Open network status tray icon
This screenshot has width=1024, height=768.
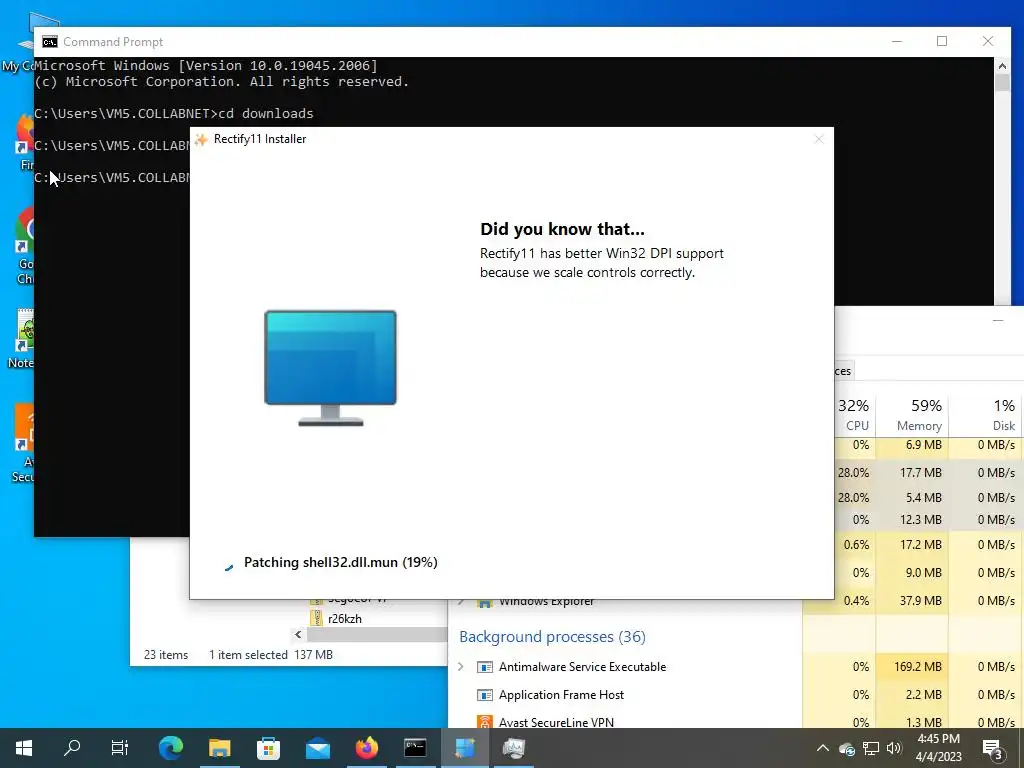871,748
